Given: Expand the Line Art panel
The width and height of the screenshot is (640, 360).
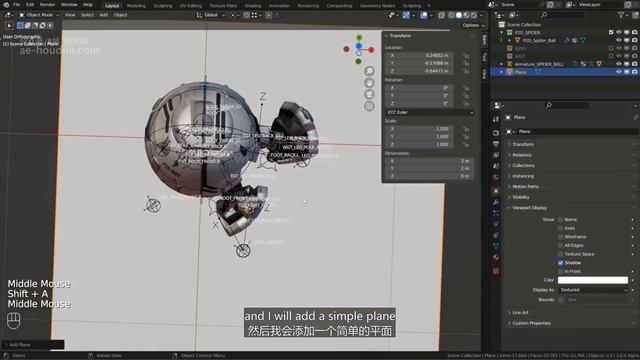Looking at the screenshot, I should (520, 313).
